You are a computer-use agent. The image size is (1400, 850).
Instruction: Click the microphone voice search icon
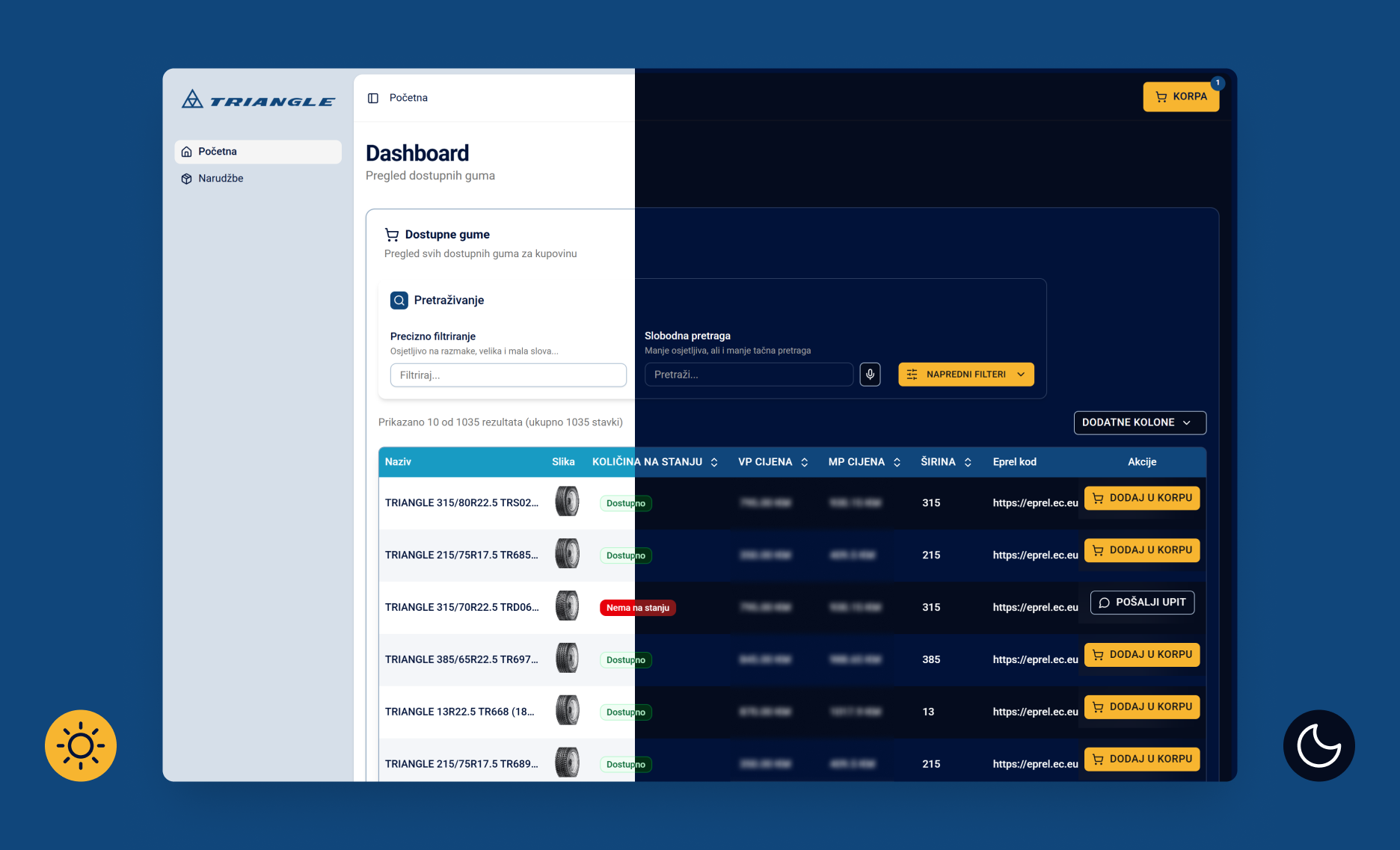click(870, 374)
